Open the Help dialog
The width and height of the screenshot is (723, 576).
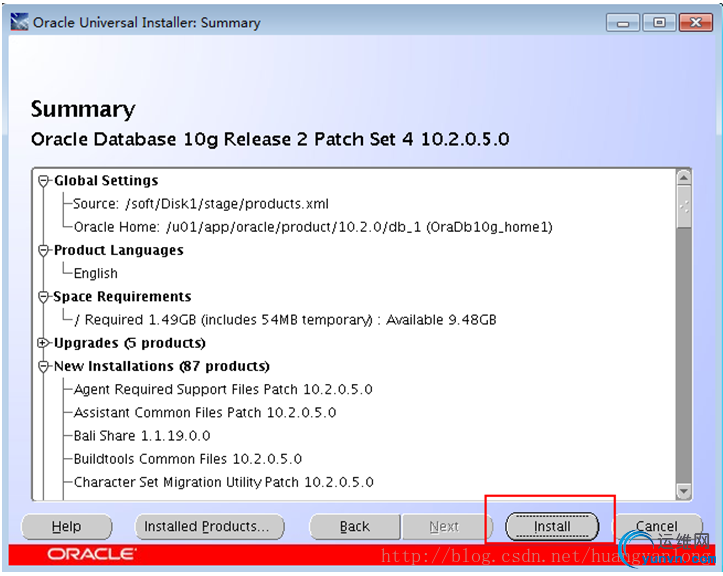pyautogui.click(x=66, y=526)
